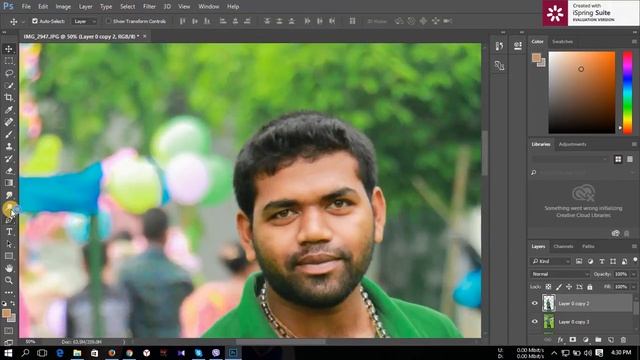Click the delete layer trash icon
This screenshot has width=640, height=360.
coord(623,340)
